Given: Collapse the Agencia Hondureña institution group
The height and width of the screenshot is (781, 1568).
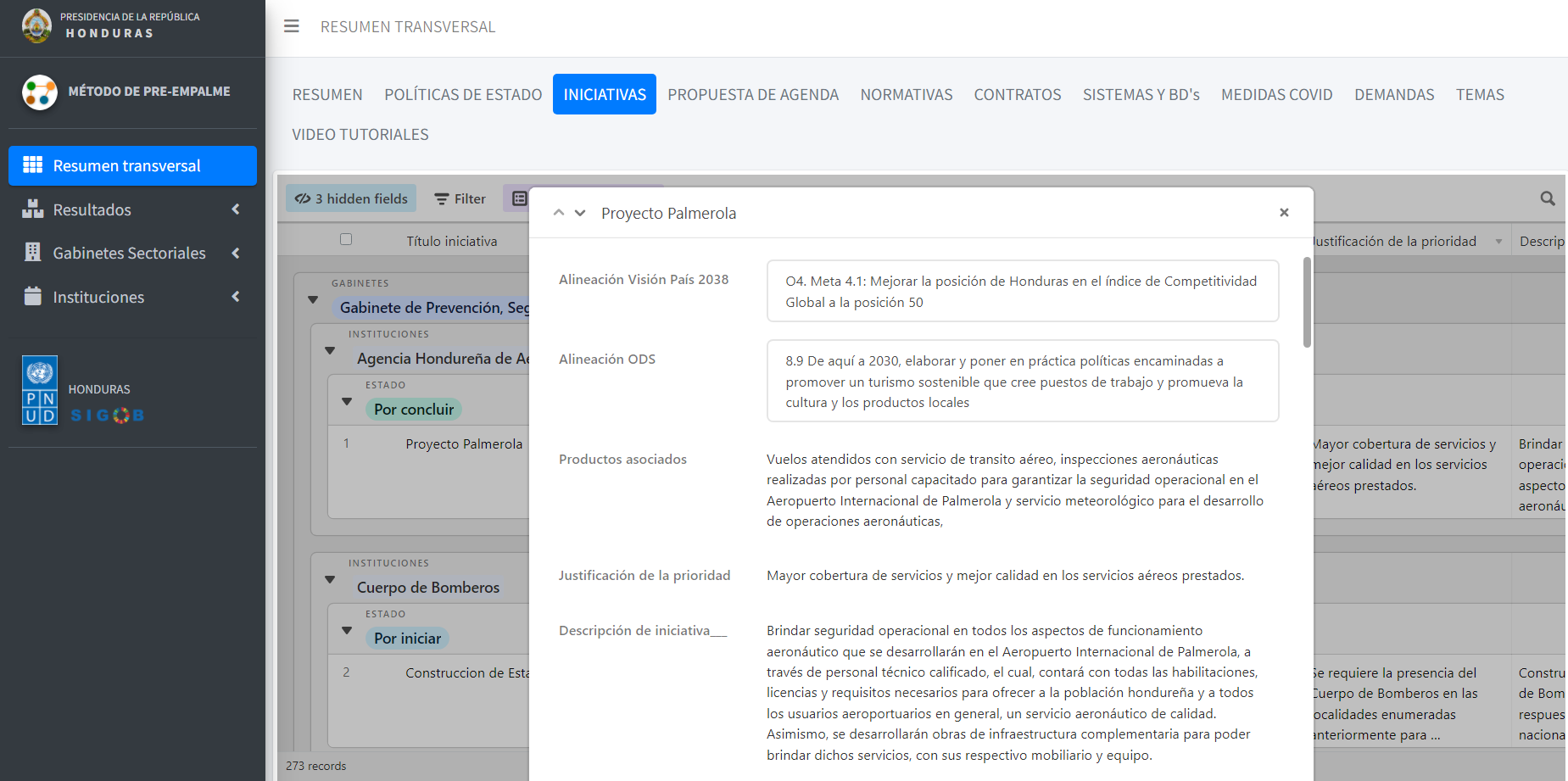Looking at the screenshot, I should (x=330, y=350).
